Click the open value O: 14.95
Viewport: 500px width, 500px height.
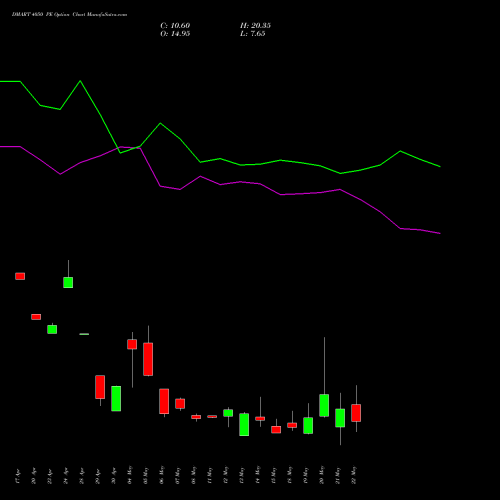(175, 34)
